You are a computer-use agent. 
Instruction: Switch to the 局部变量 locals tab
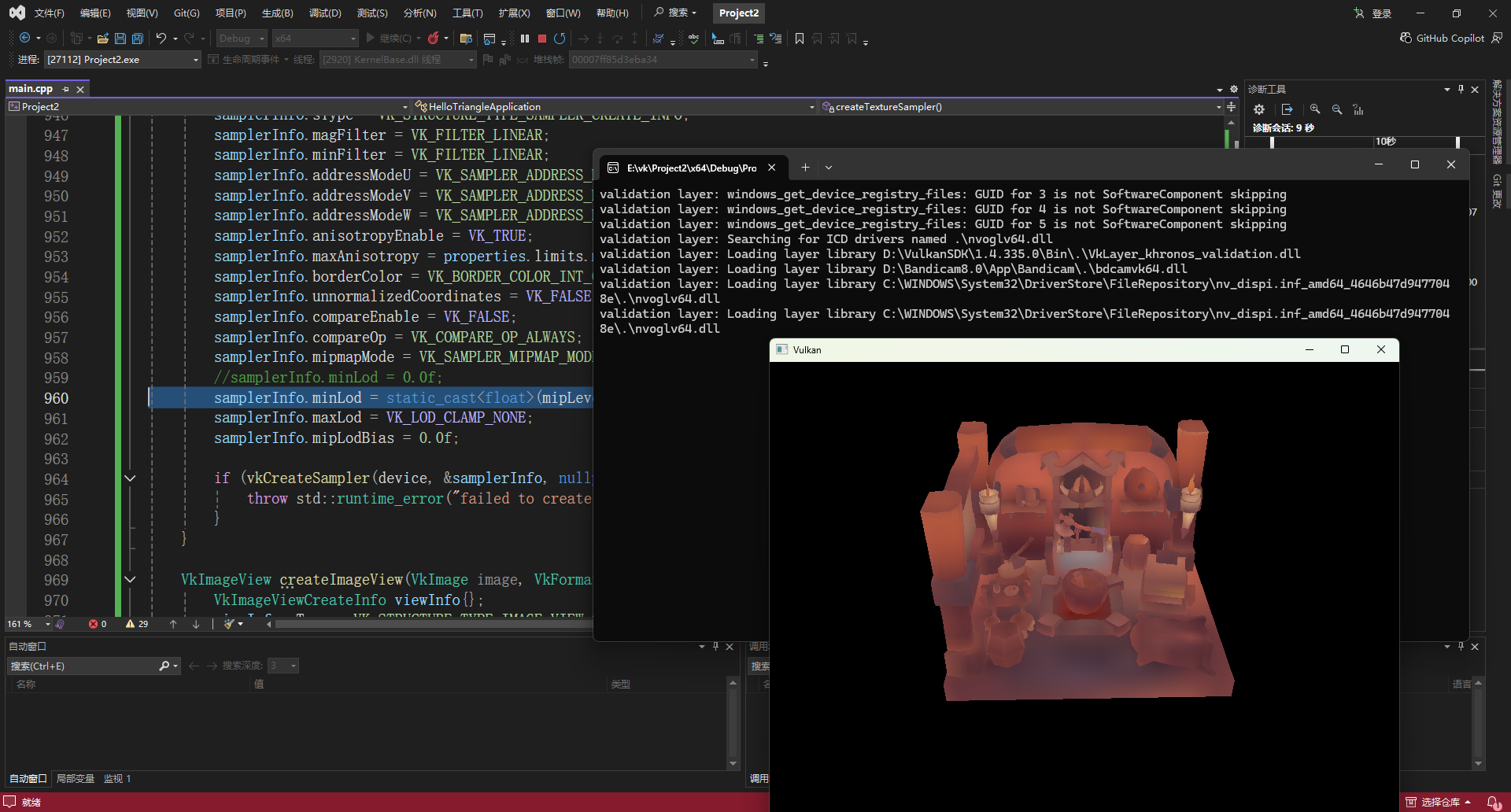click(76, 778)
